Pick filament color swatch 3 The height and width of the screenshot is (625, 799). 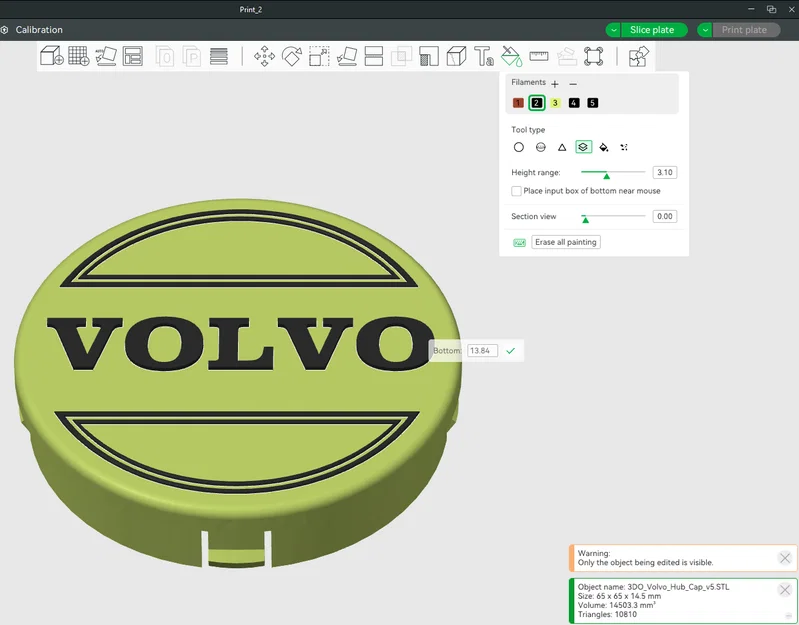555,103
